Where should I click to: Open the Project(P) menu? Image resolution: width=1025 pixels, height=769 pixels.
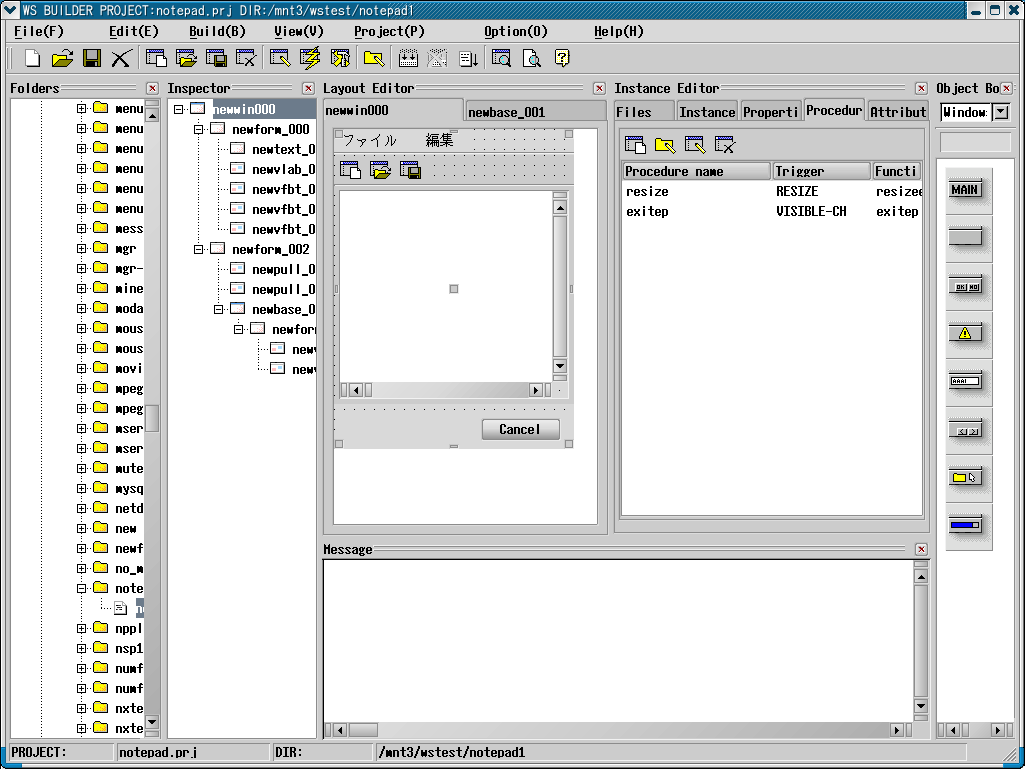pyautogui.click(x=389, y=31)
